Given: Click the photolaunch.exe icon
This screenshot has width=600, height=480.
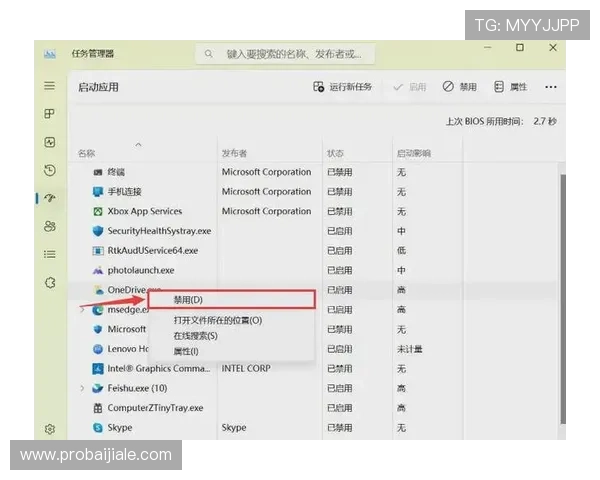Looking at the screenshot, I should point(98,271).
